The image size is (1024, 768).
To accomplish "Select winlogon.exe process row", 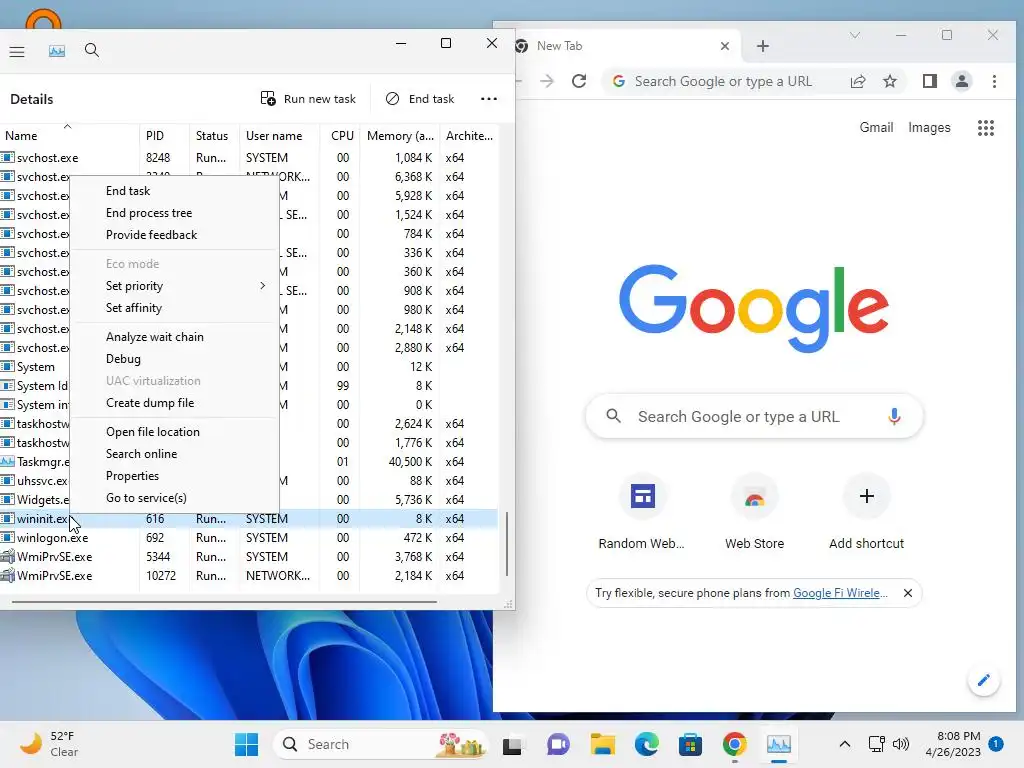I will (x=249, y=537).
